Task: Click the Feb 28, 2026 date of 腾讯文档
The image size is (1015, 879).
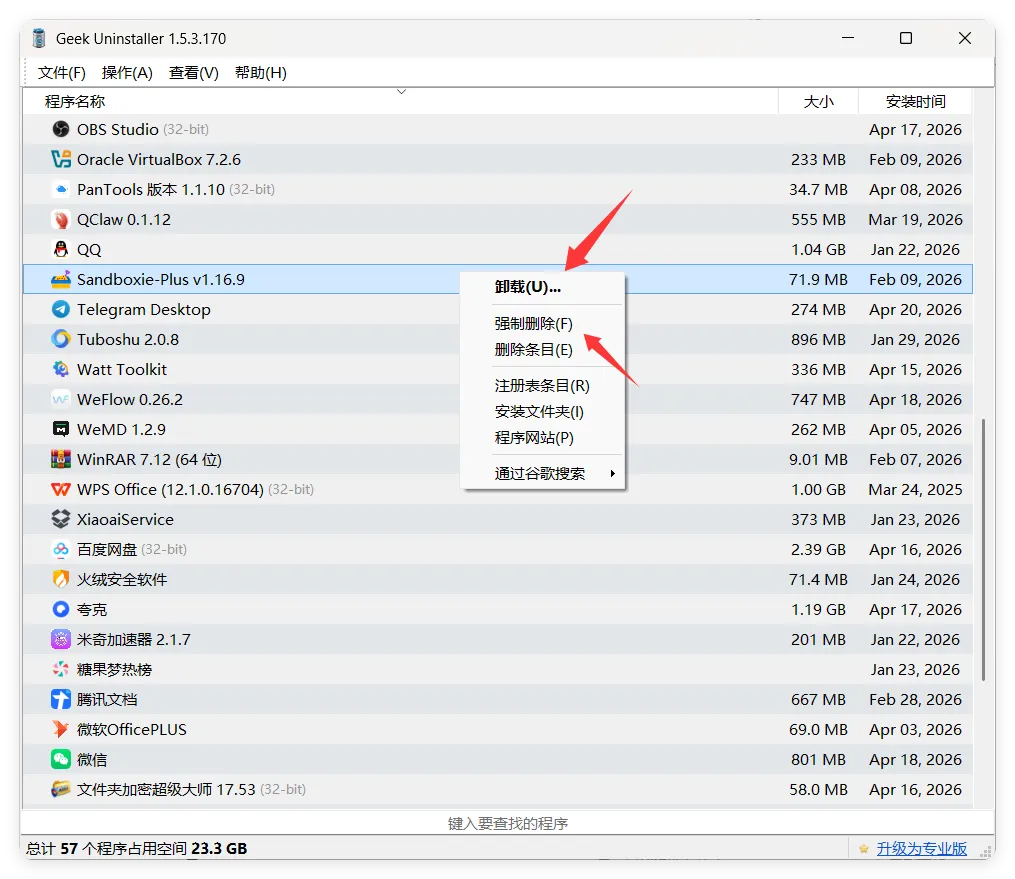Action: coord(915,699)
